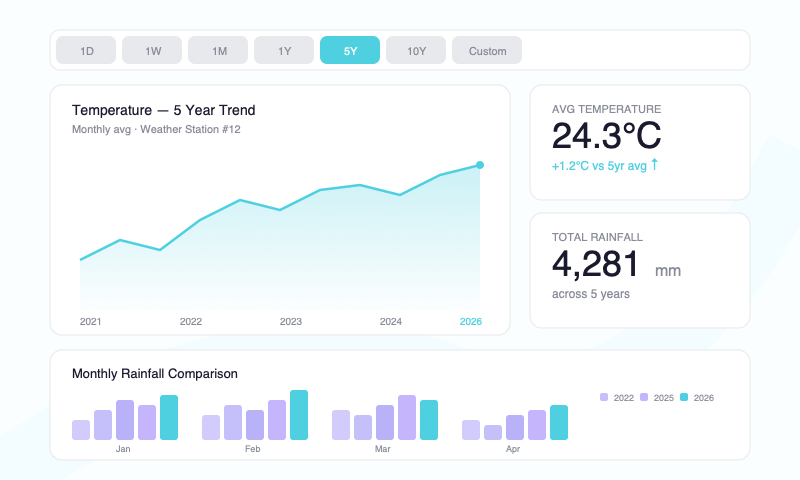Click the Jan month label

point(123,449)
